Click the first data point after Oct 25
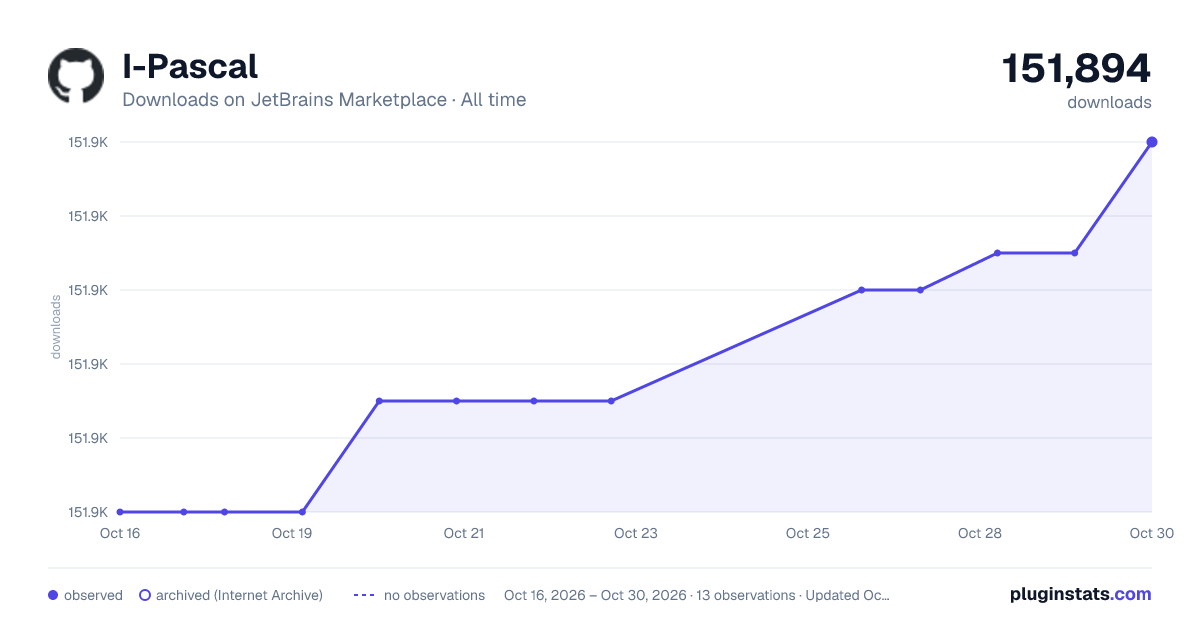 coord(861,290)
